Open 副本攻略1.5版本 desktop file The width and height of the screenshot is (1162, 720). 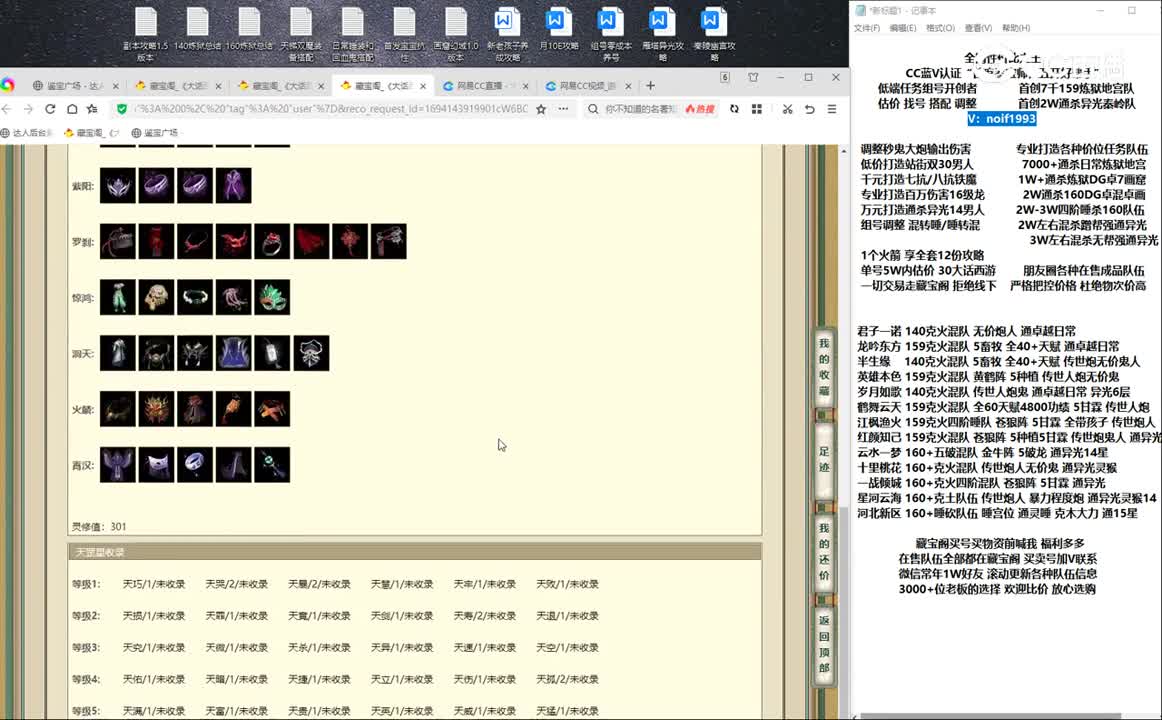(x=145, y=33)
